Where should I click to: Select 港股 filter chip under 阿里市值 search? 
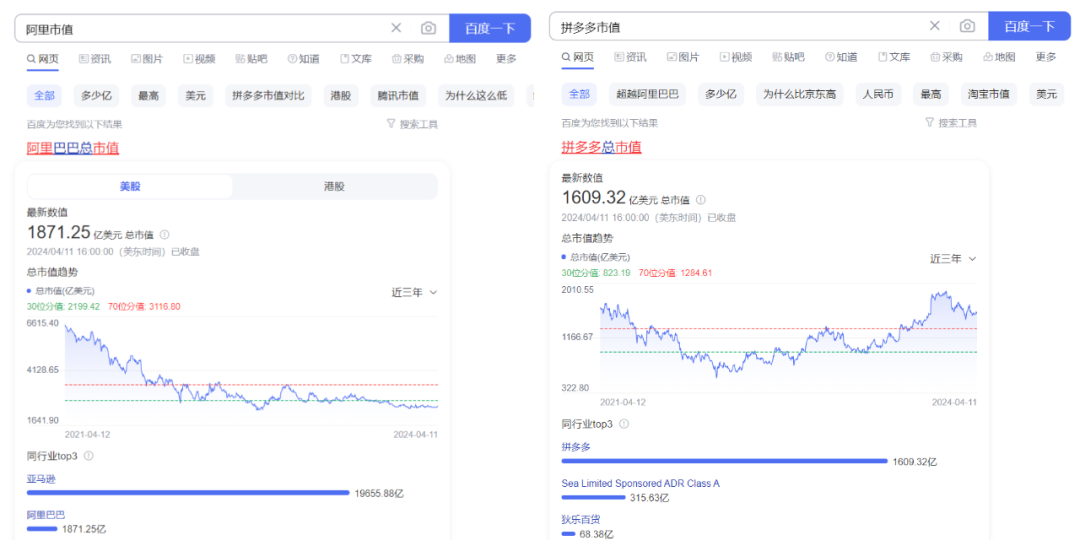coord(340,96)
